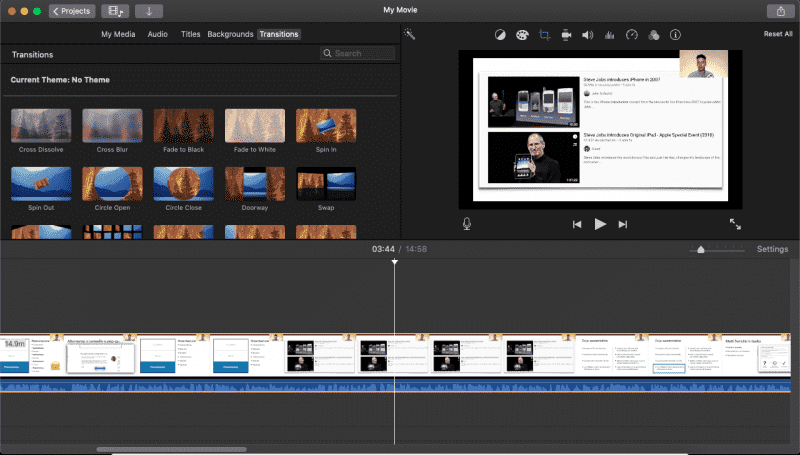Switch to the My Media tab

tap(118, 34)
